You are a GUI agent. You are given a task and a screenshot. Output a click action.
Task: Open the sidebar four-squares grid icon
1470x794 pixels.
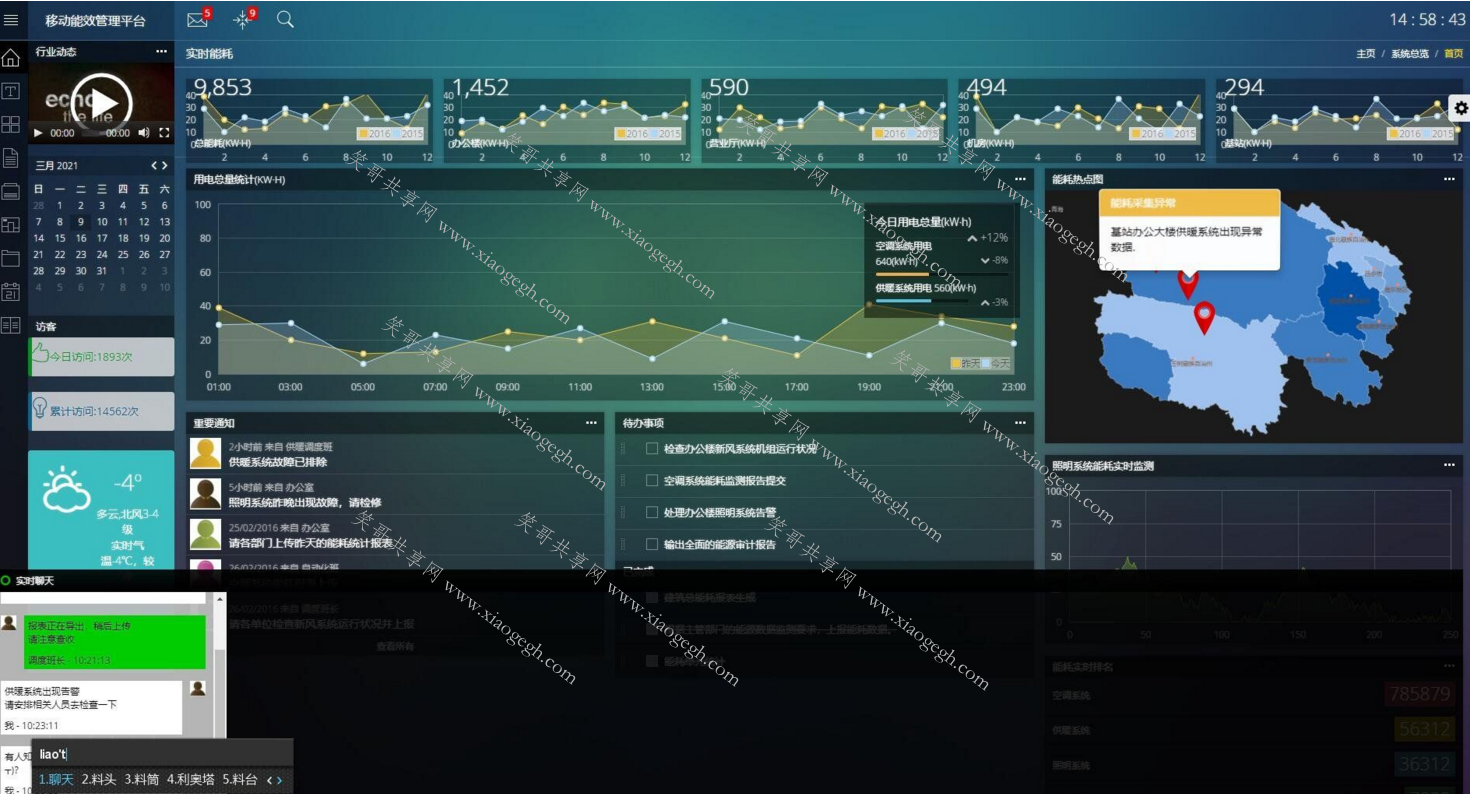pos(11,124)
